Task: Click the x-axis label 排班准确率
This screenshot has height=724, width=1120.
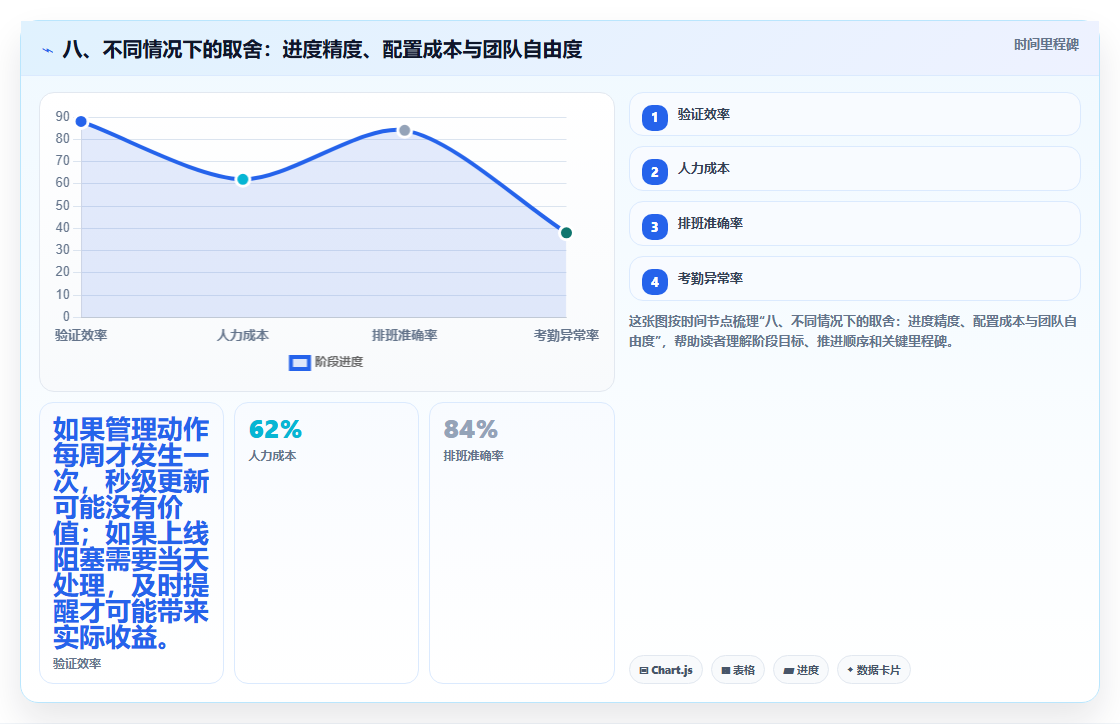Action: [405, 336]
